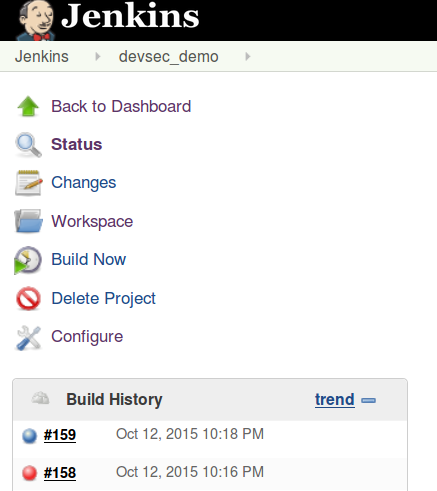Open the Jenkins breadcrumb item

42,56
